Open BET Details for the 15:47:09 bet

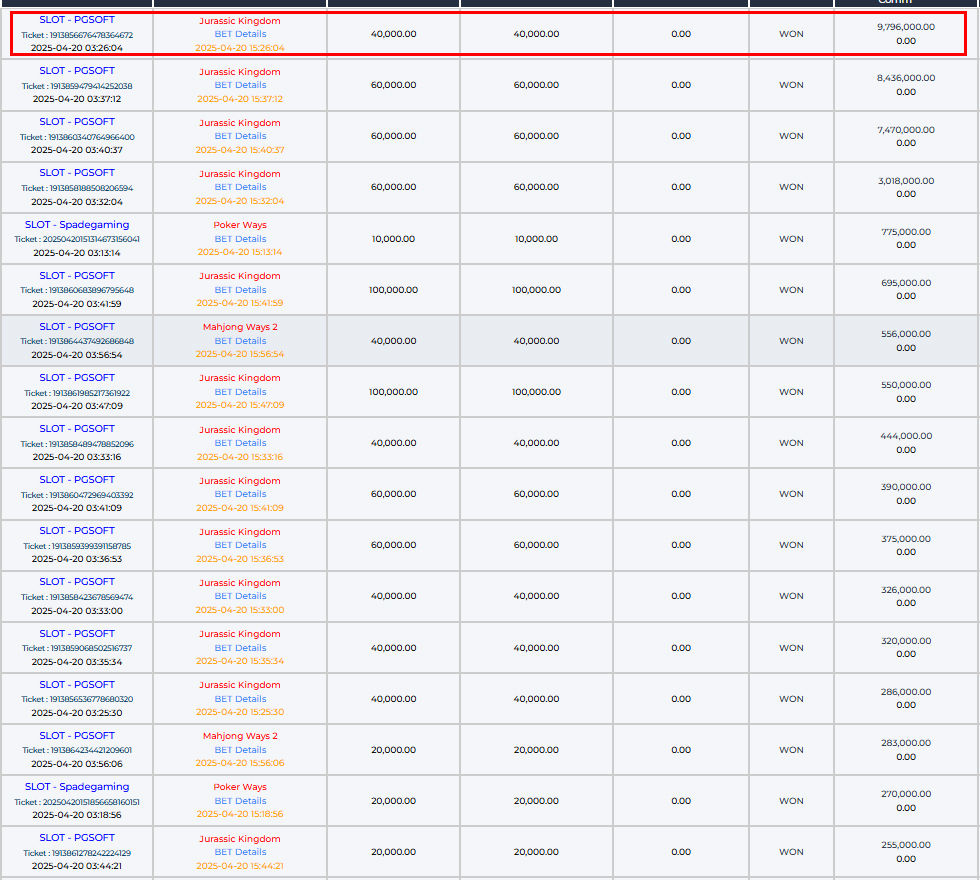[x=240, y=392]
